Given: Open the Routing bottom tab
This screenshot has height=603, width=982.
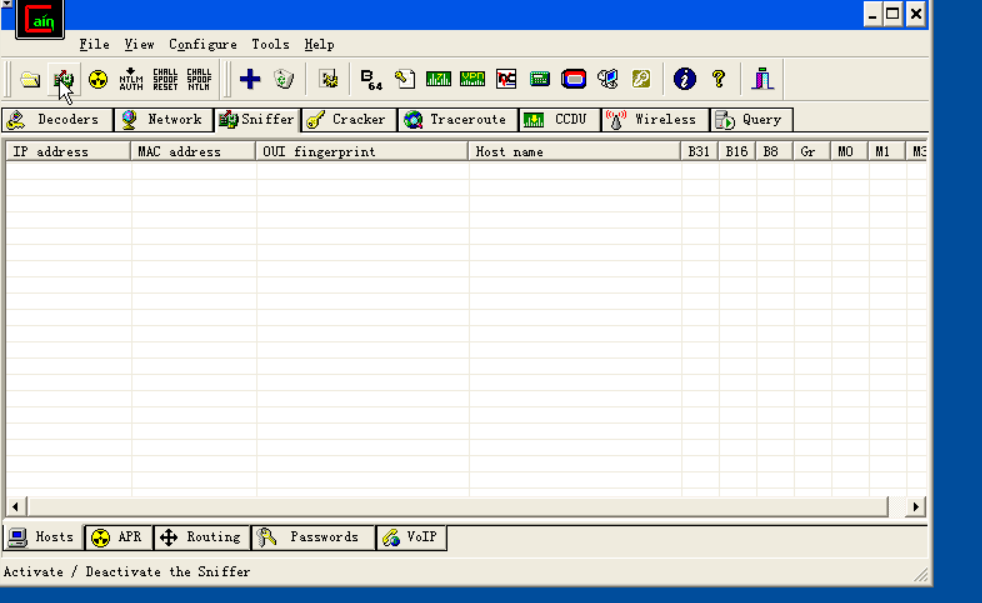Looking at the screenshot, I should 202,537.
